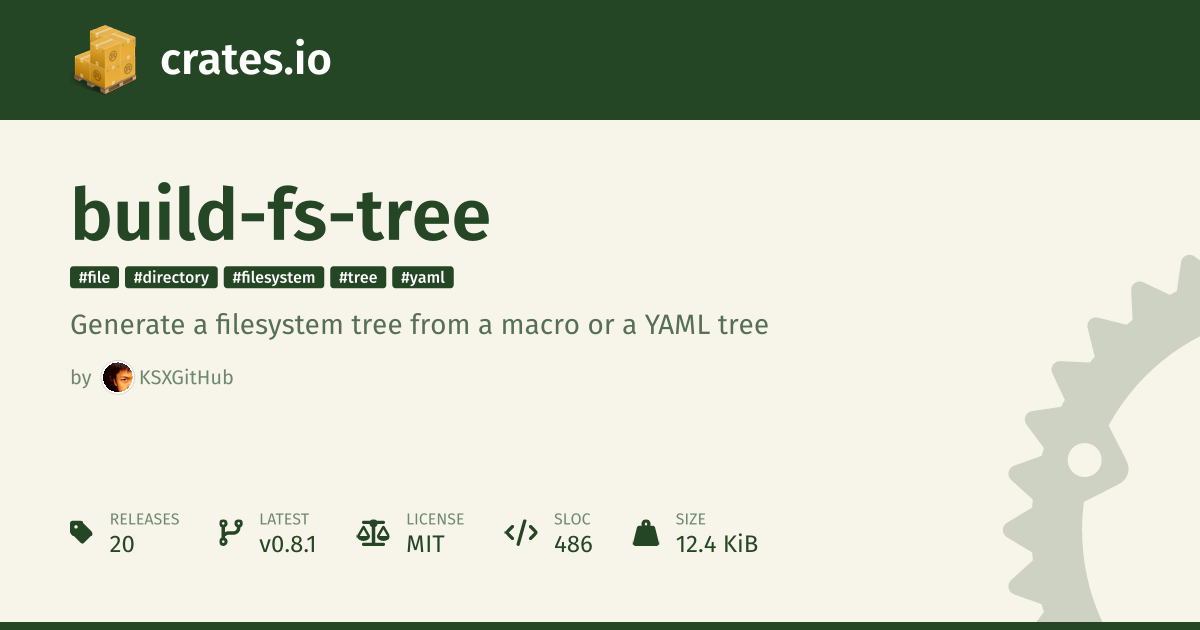Click the KSXGitHub avatar image
Viewport: 1200px width, 630px height.
(118, 377)
